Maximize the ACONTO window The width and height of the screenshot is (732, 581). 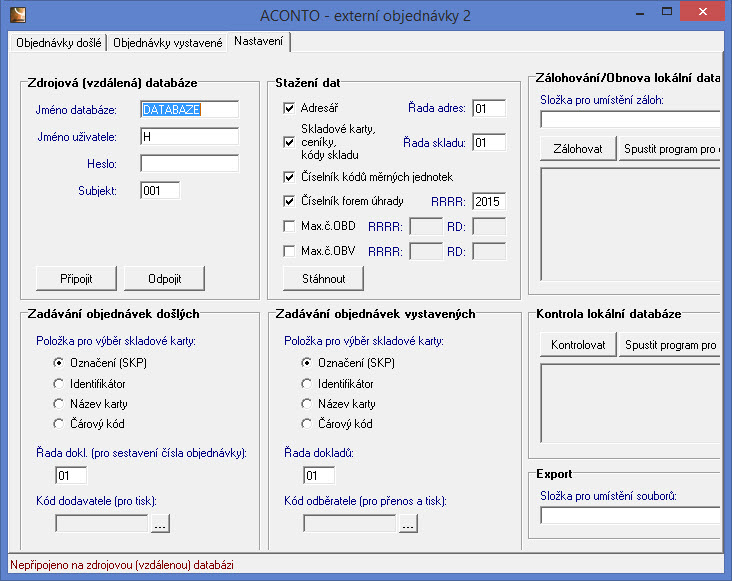pyautogui.click(x=667, y=12)
